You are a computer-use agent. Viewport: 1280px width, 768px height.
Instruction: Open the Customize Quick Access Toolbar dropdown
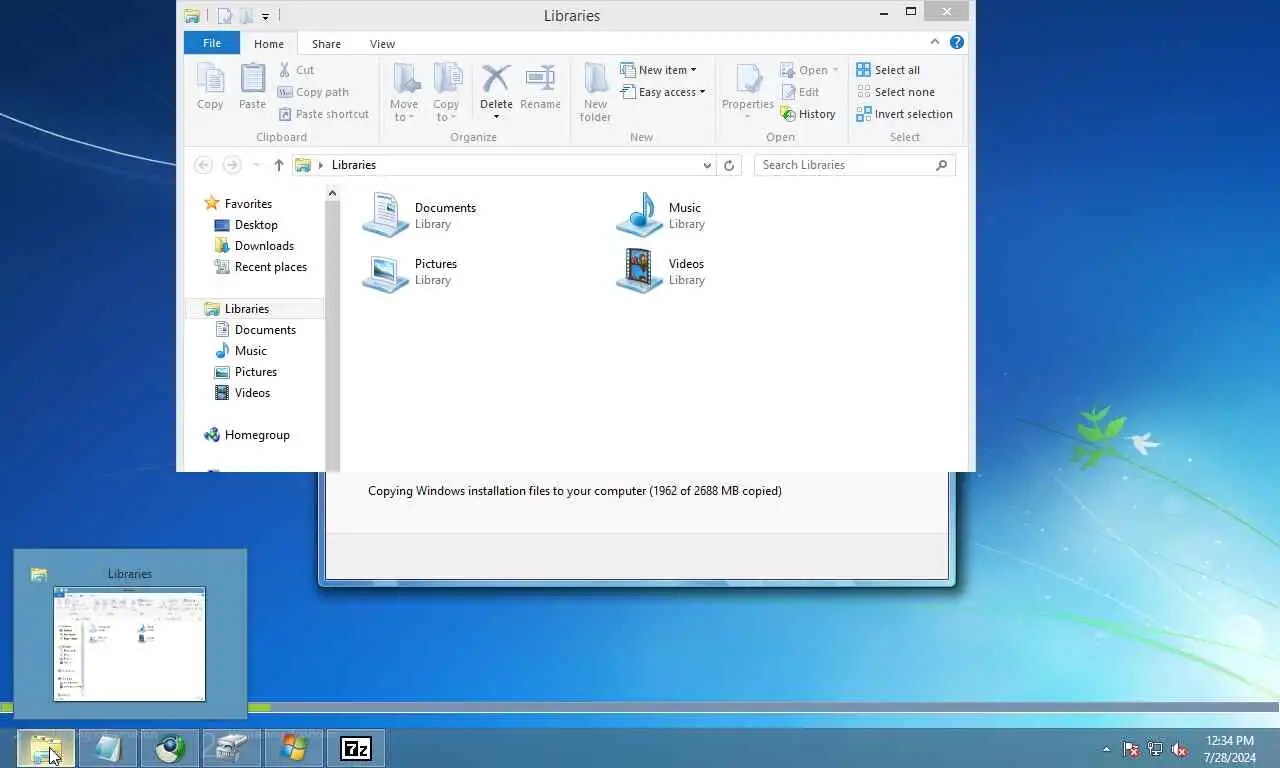point(265,16)
